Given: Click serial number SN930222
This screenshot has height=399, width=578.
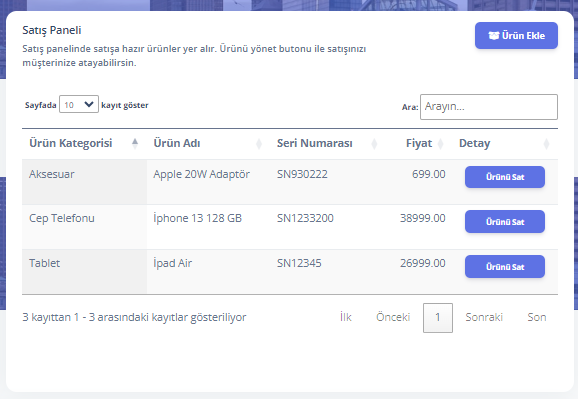Looking at the screenshot, I should [302, 174].
